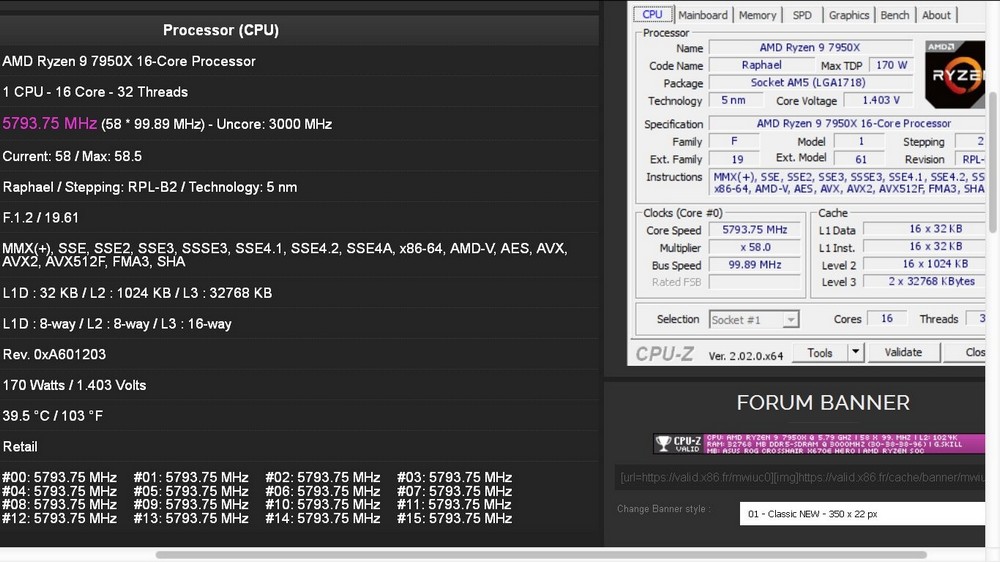Open the Mainboard tab
The width and height of the screenshot is (1000, 562).
[702, 15]
